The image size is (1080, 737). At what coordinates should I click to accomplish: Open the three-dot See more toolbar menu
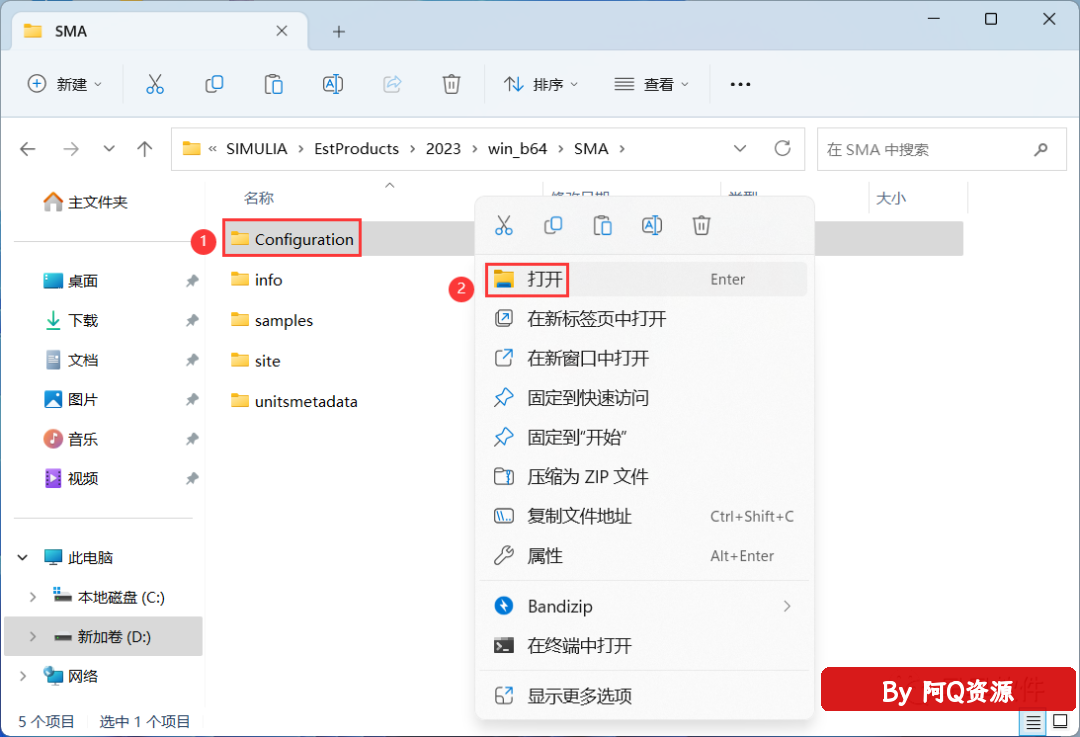coord(740,84)
